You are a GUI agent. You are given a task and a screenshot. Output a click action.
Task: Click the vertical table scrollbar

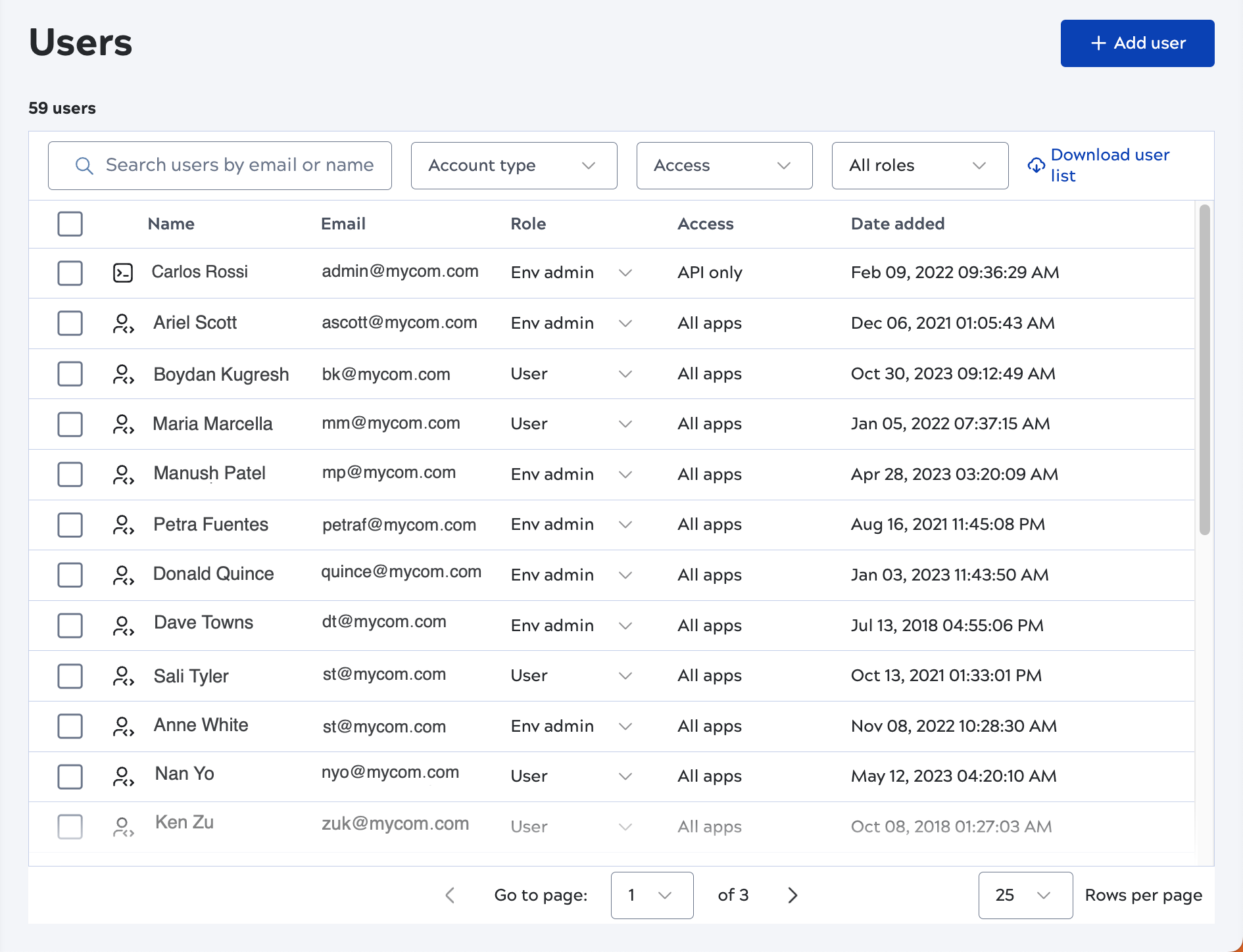coord(1204,369)
